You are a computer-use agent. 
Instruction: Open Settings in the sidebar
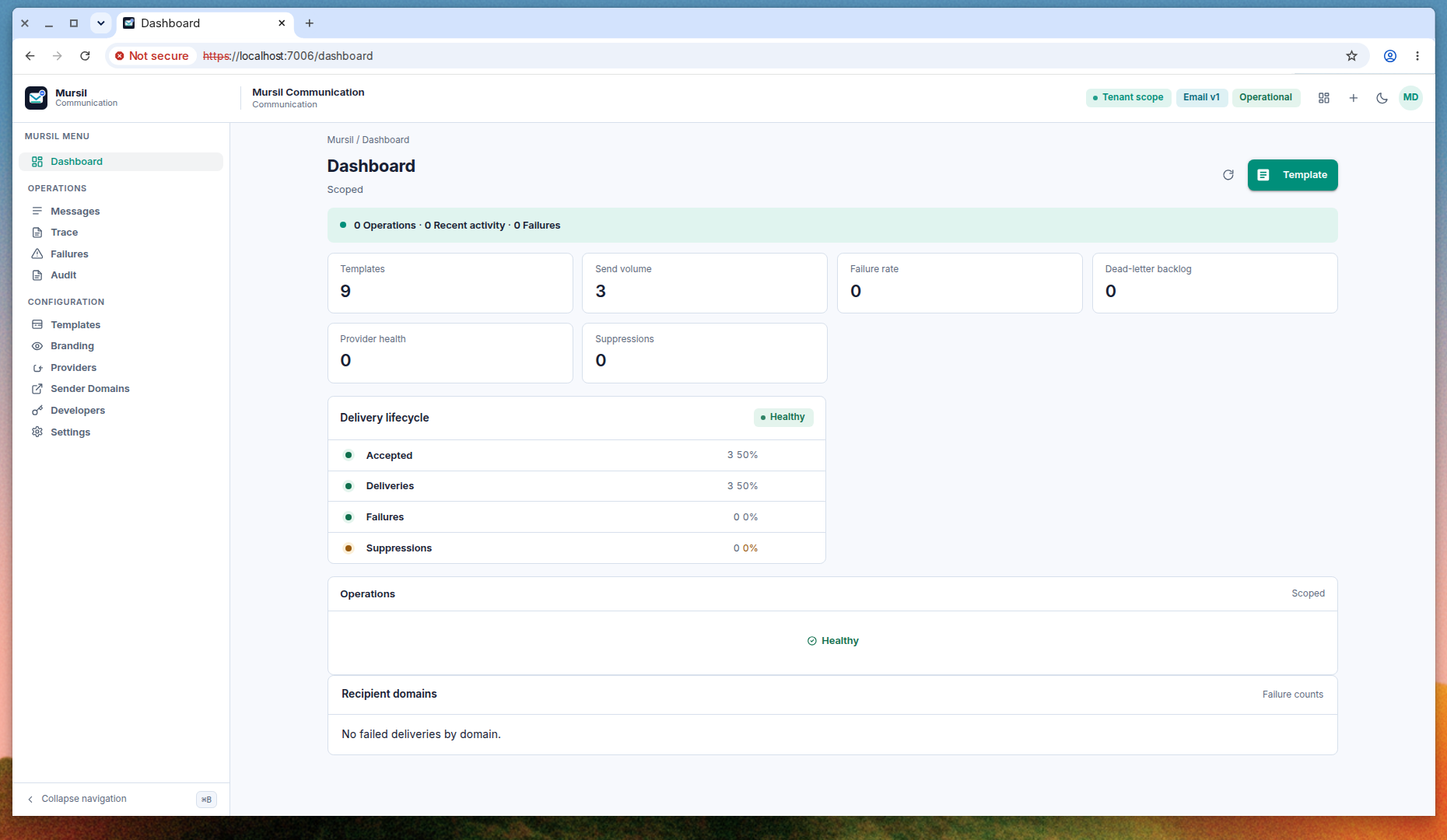(x=121, y=432)
